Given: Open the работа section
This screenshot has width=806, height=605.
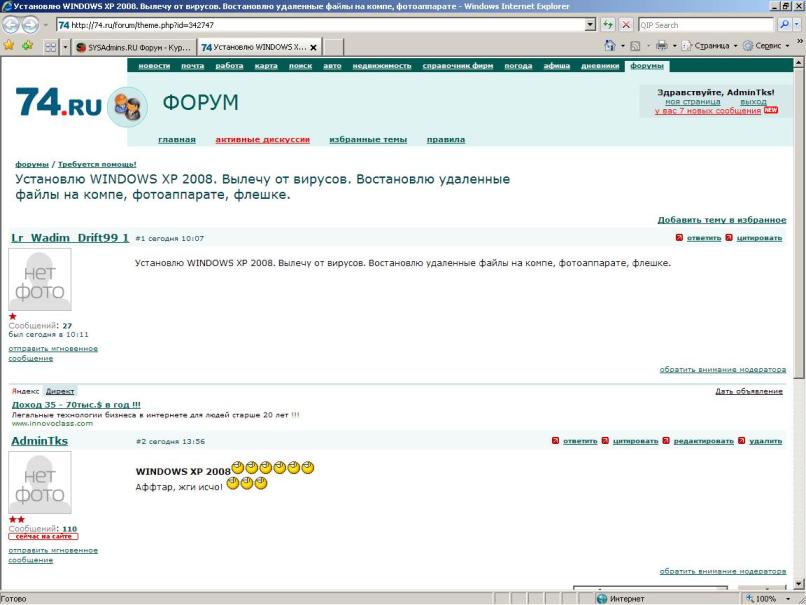Looking at the screenshot, I should point(229,66).
